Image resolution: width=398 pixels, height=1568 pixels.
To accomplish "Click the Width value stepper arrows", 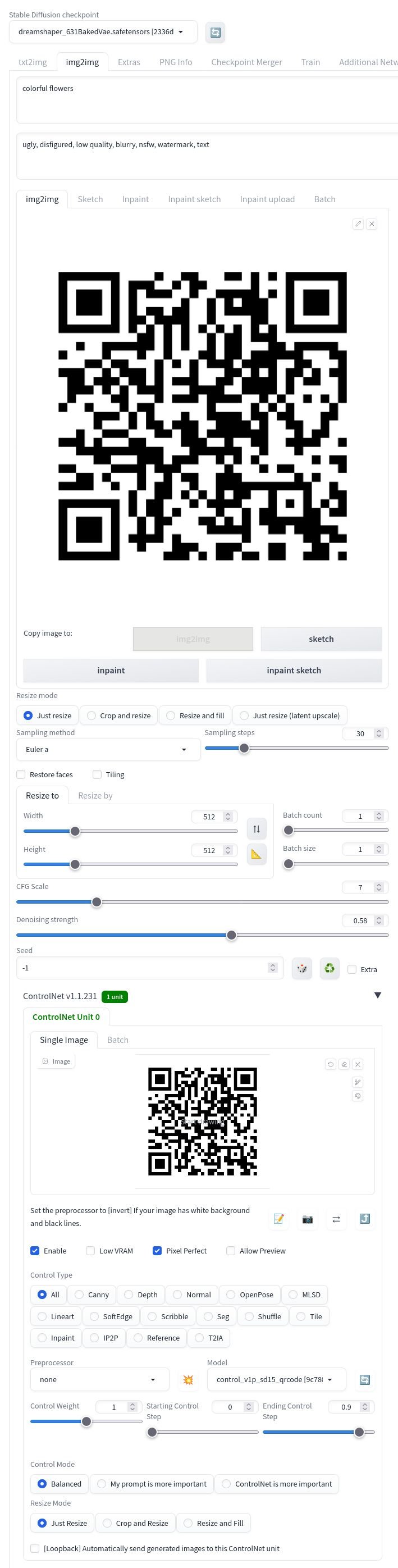I will point(227,816).
